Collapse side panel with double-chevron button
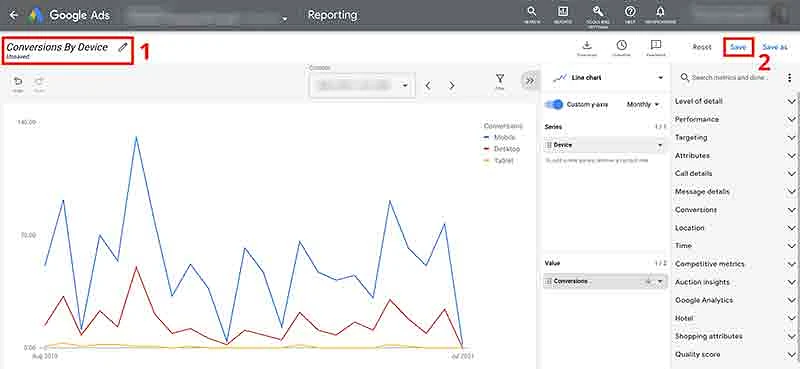This screenshot has height=369, width=800. click(530, 81)
